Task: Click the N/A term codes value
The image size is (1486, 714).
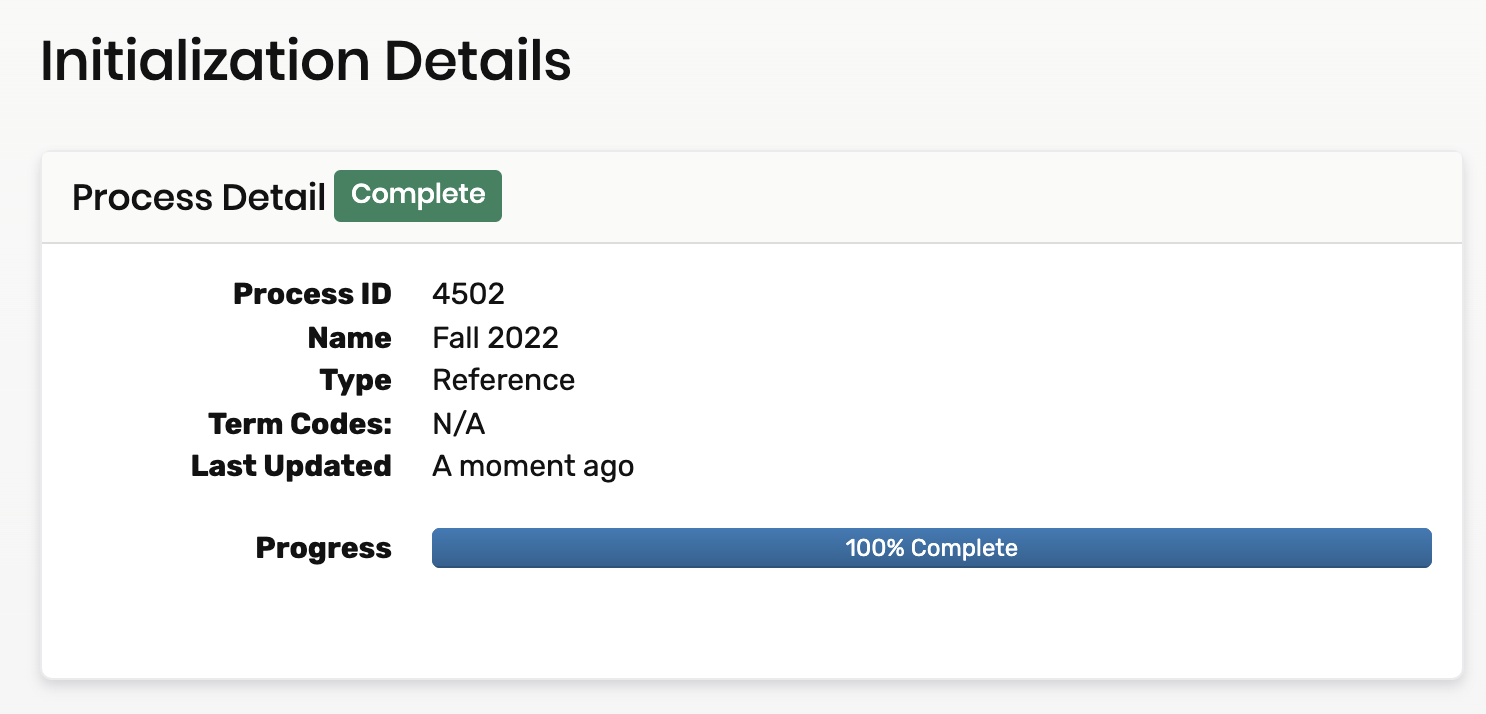Action: pyautogui.click(x=458, y=424)
